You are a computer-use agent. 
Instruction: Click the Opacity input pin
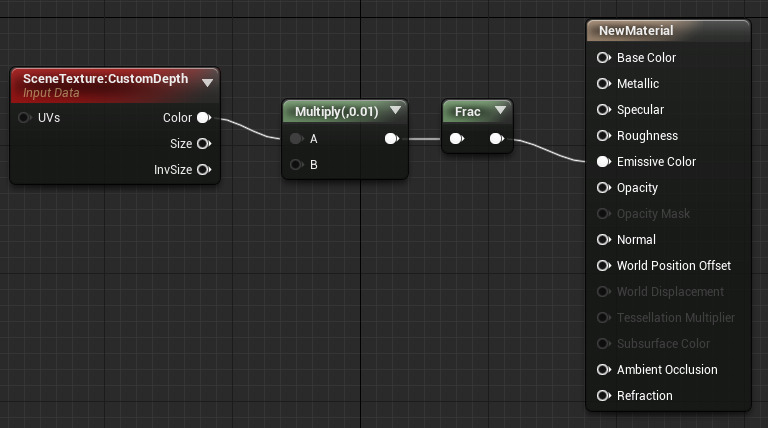coord(603,188)
